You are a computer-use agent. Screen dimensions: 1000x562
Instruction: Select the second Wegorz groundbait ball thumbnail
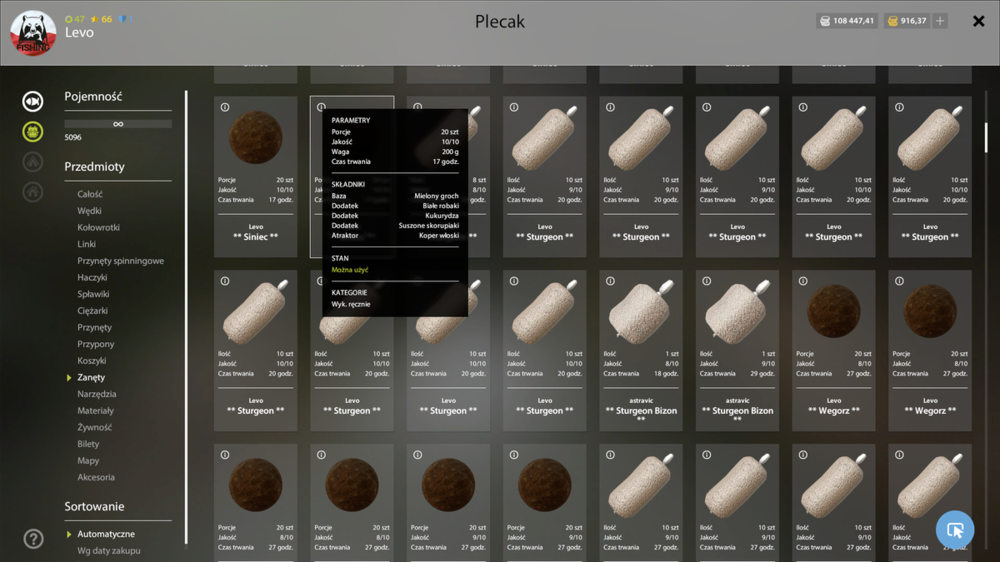coord(930,311)
